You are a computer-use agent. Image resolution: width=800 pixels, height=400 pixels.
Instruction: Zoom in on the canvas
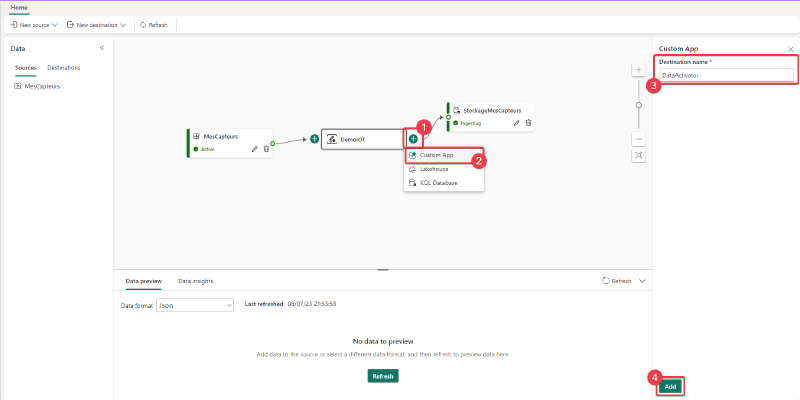[638, 69]
